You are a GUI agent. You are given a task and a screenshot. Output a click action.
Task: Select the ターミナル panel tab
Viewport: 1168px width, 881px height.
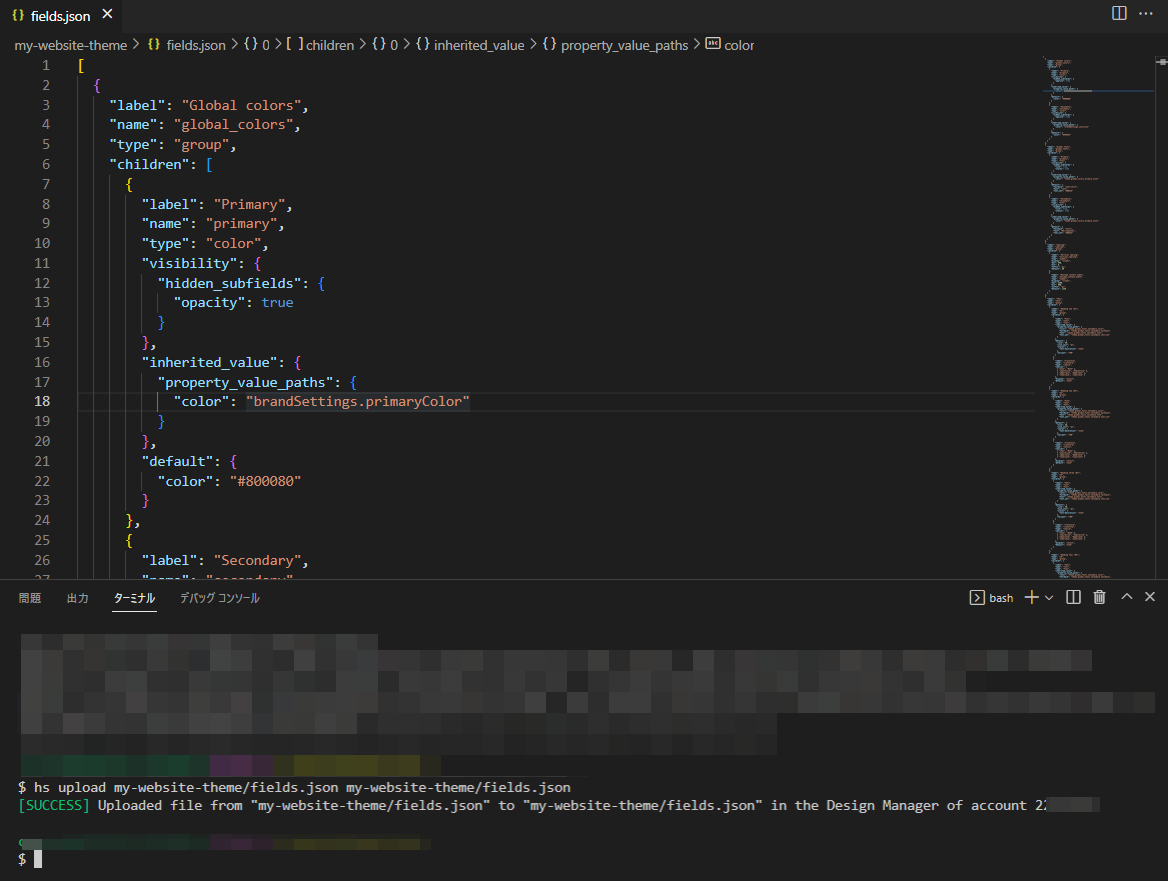(134, 598)
